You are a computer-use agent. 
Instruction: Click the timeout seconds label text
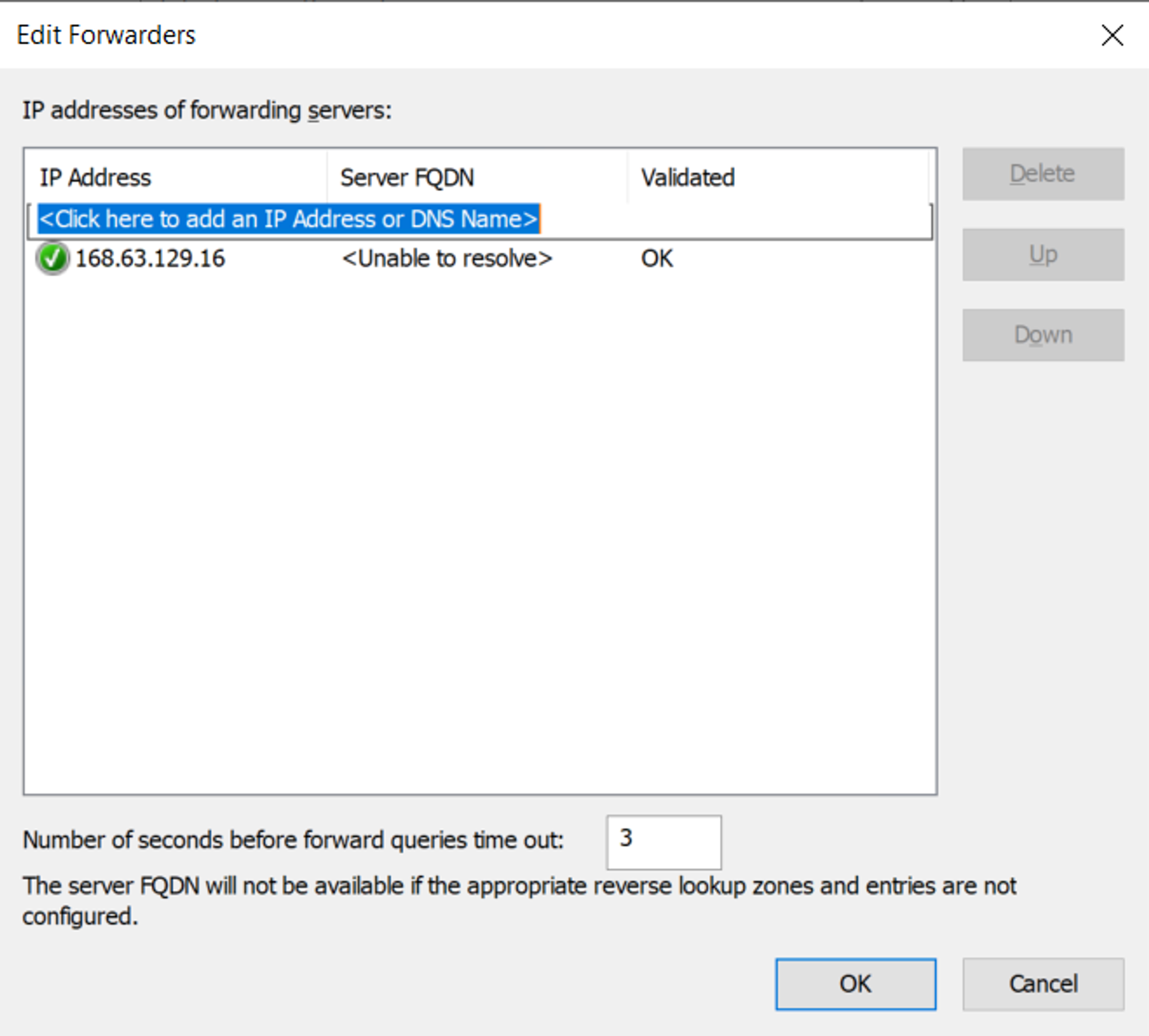(293, 840)
